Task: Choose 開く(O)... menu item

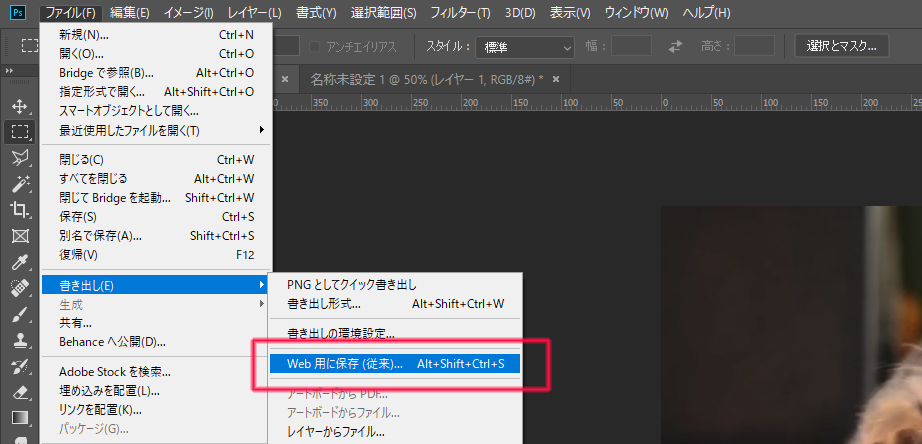Action: point(156,54)
